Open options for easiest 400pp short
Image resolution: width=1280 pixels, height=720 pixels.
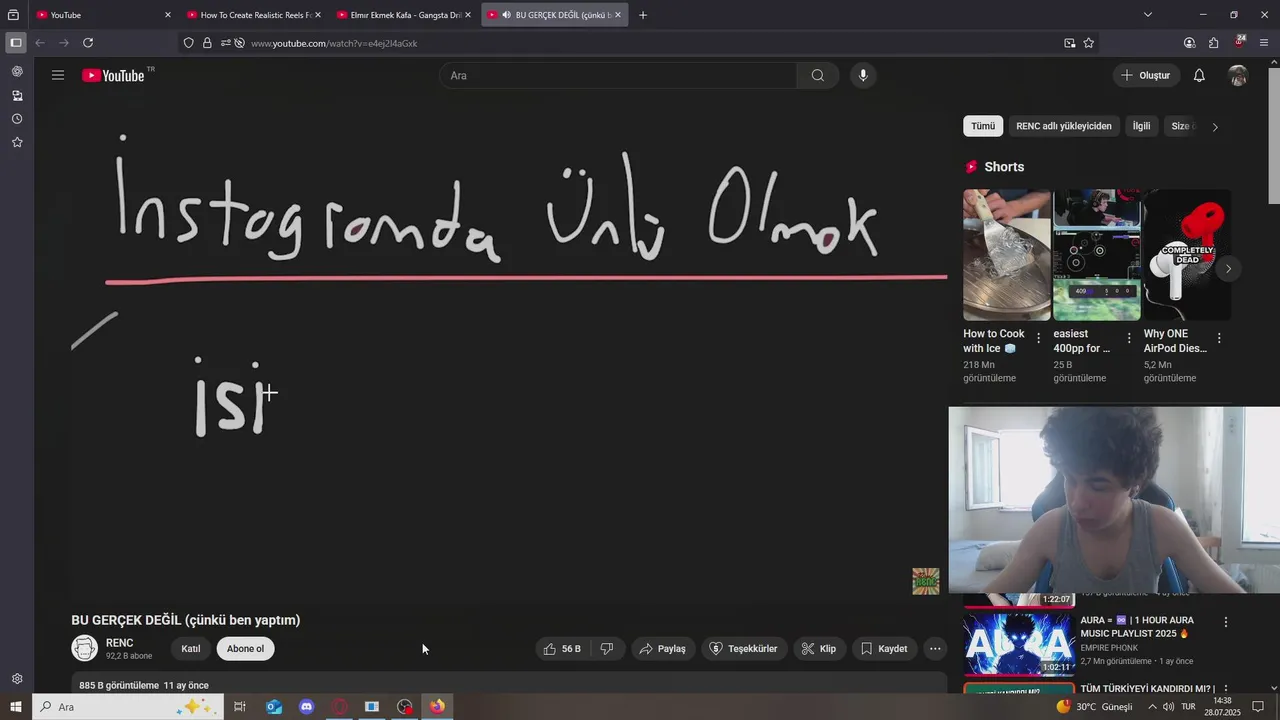coord(1129,338)
